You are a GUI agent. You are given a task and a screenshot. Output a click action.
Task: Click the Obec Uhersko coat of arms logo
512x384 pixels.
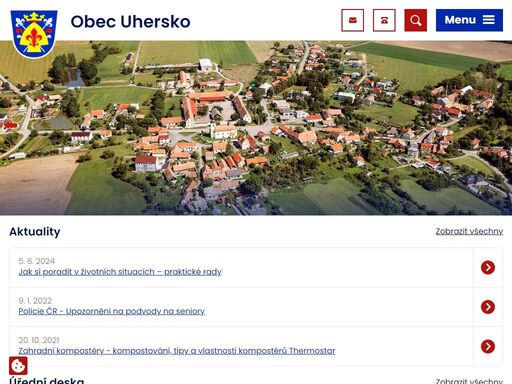tap(34, 34)
